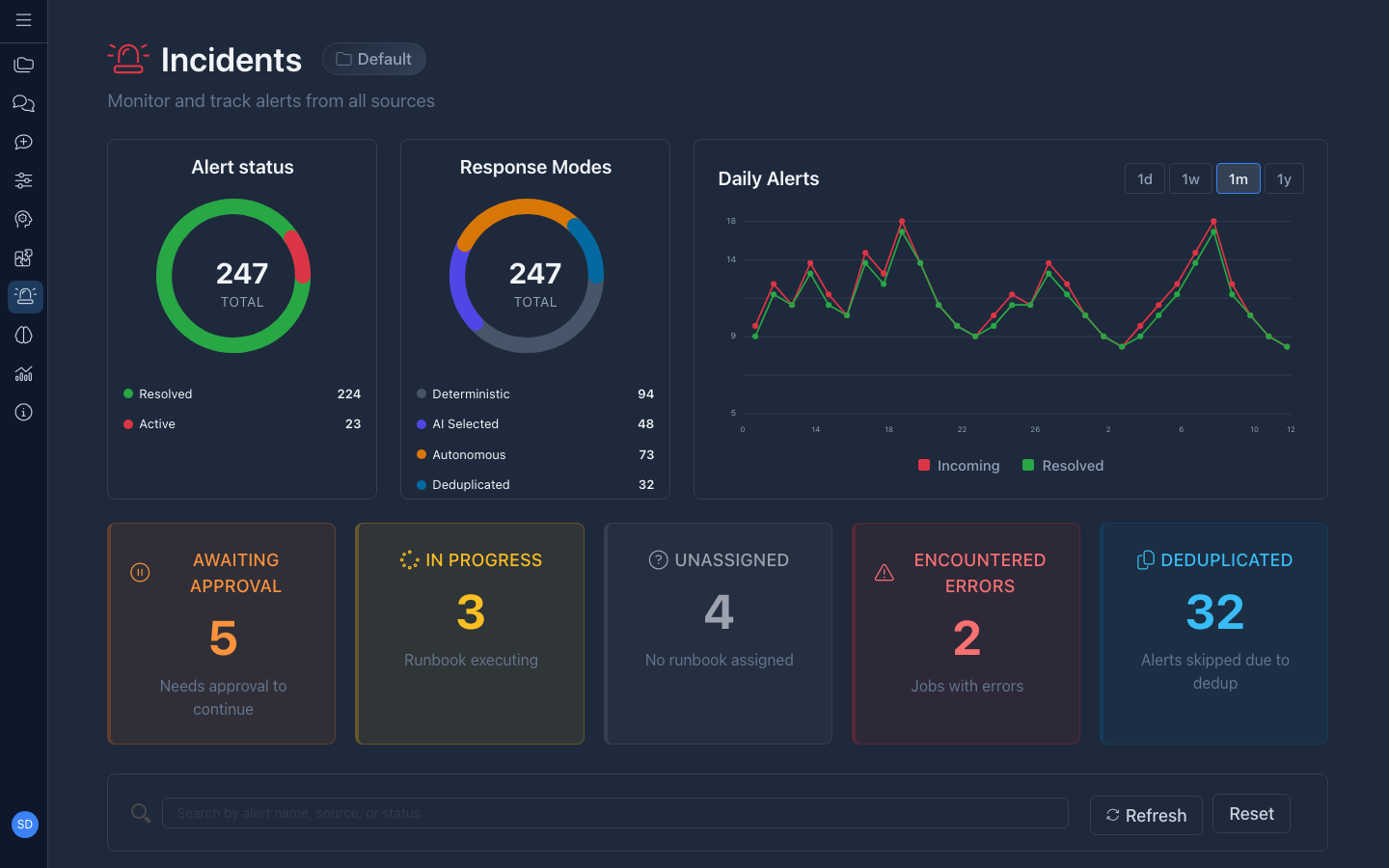Switch to the 1y time range tab

(x=1284, y=178)
